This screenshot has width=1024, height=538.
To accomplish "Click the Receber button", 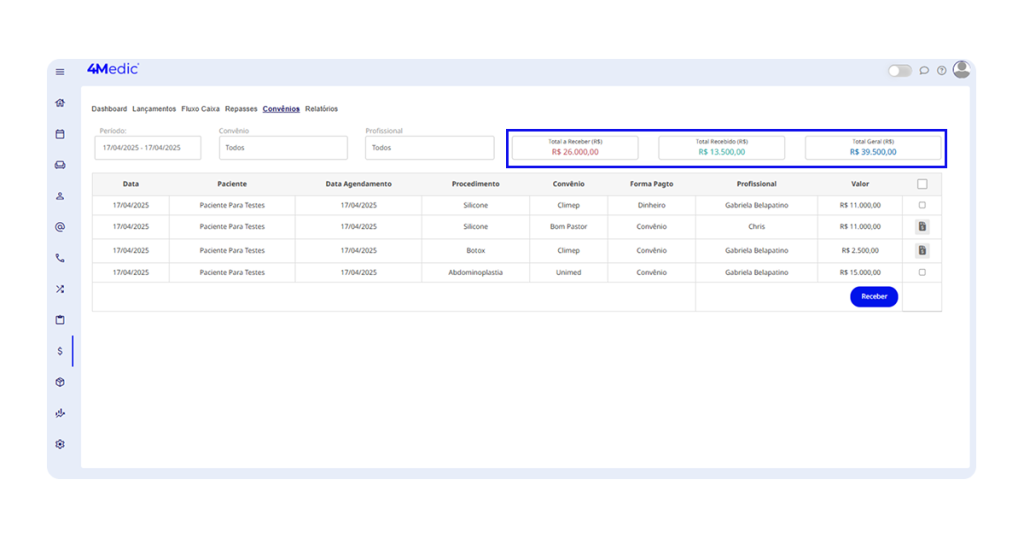I will pos(874,296).
